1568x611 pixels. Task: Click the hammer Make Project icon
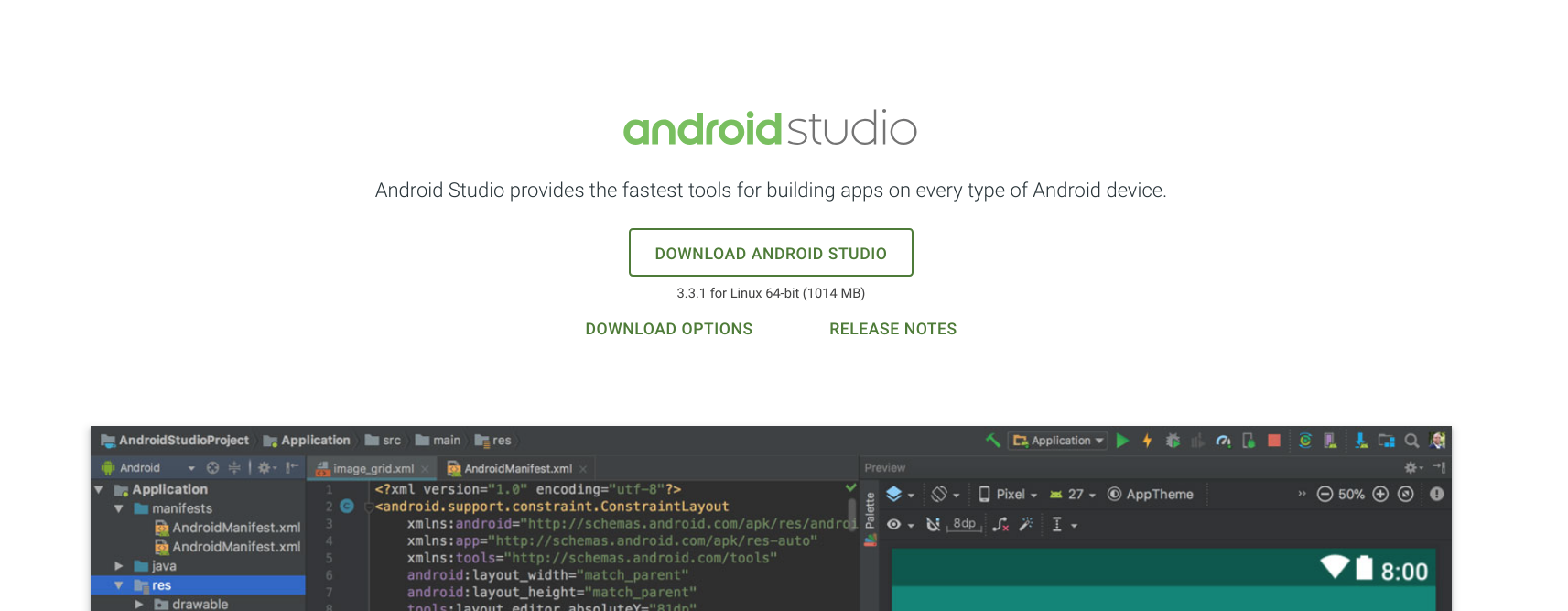(x=992, y=441)
